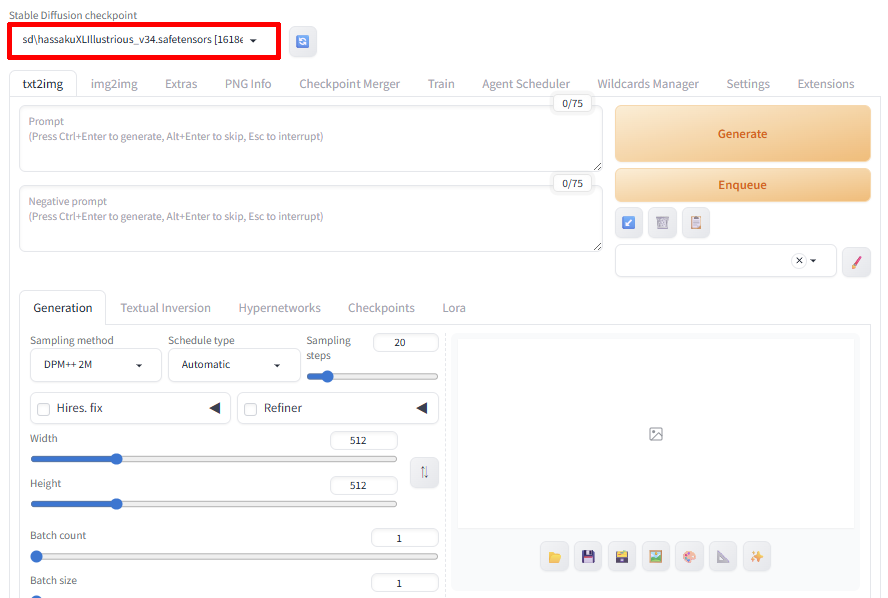This screenshot has width=888, height=598.
Task: Click the sparkles upscale icon
Action: coord(757,557)
